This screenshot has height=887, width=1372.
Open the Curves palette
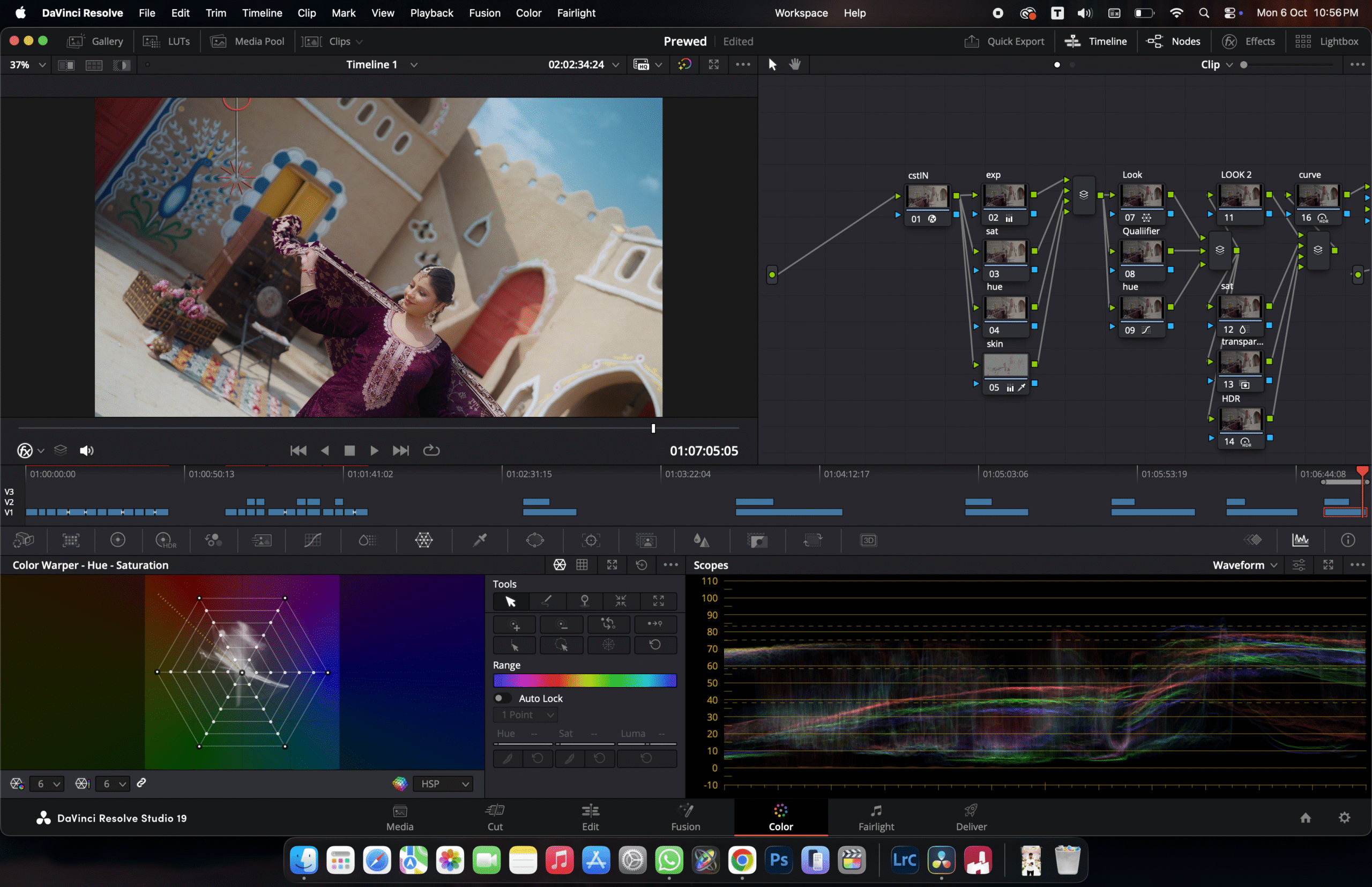[312, 540]
